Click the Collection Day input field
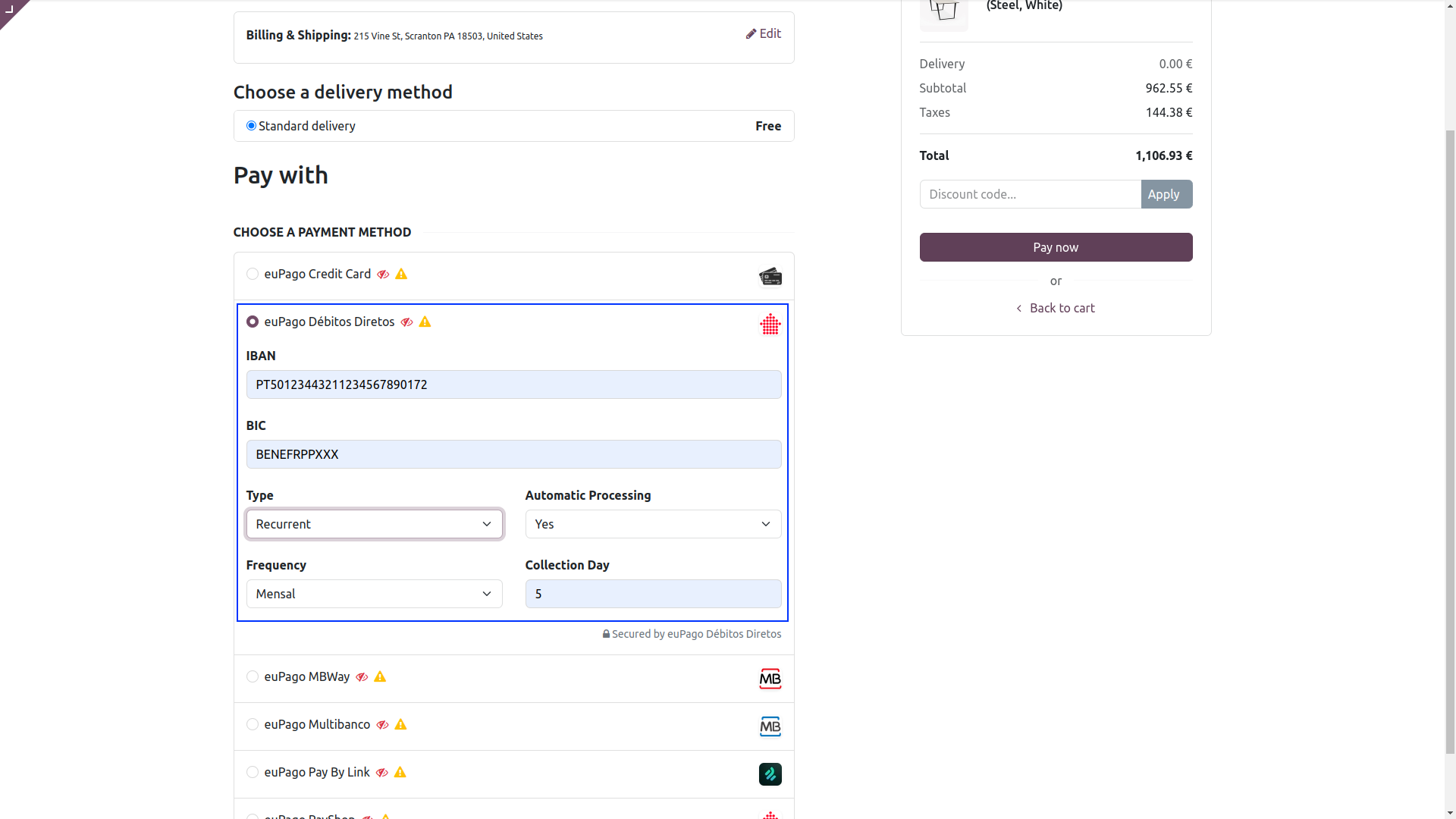 [x=653, y=594]
